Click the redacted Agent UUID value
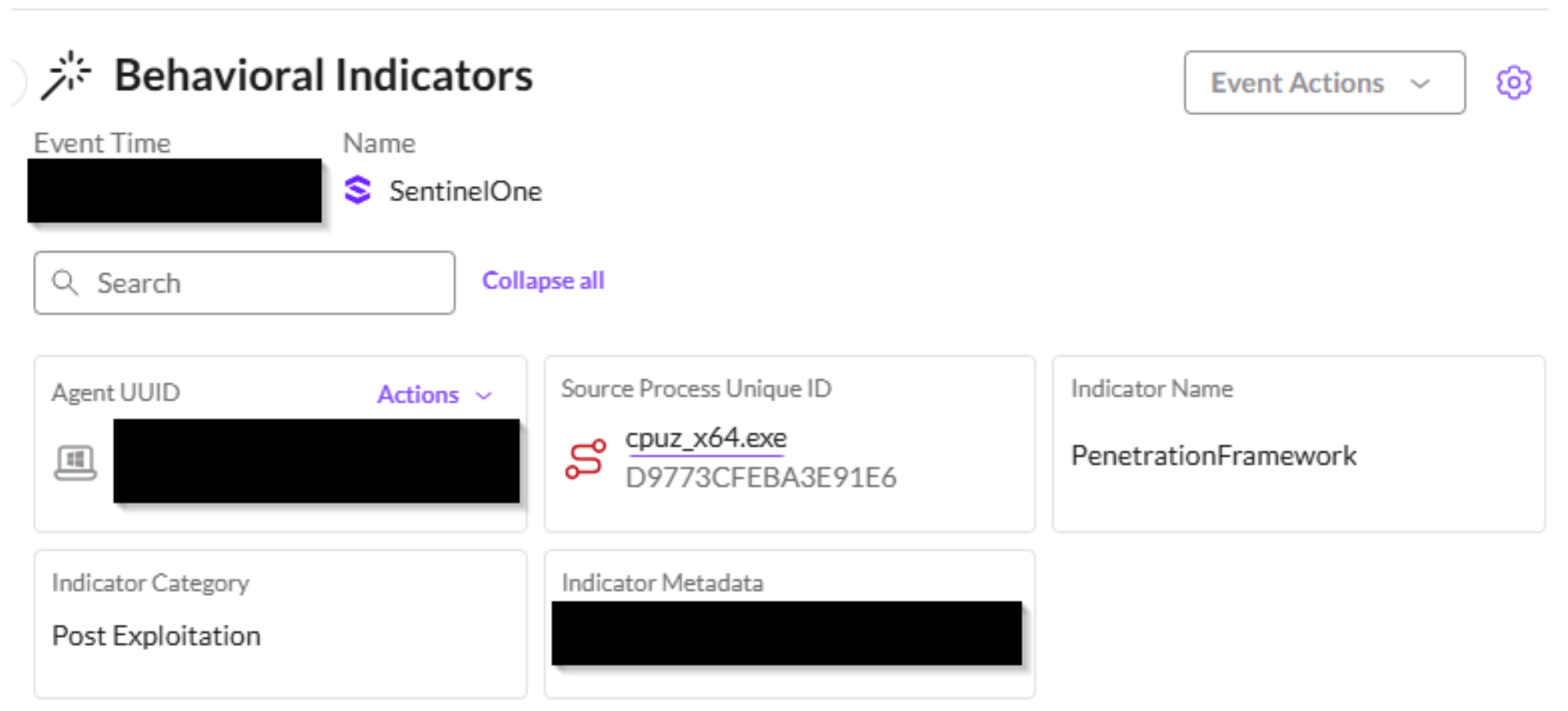This screenshot has height=711, width=1568. (316, 461)
